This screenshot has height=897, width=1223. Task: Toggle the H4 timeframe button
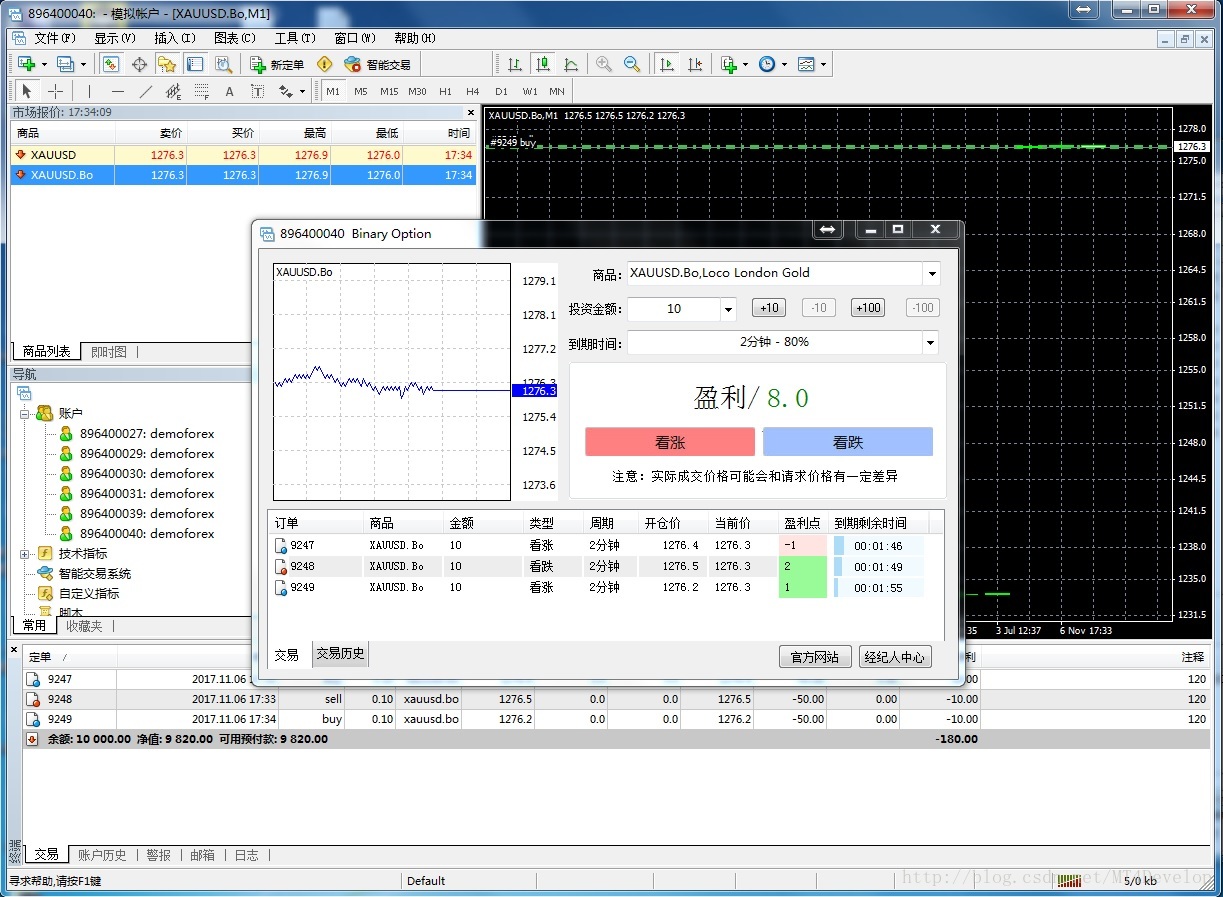(473, 91)
